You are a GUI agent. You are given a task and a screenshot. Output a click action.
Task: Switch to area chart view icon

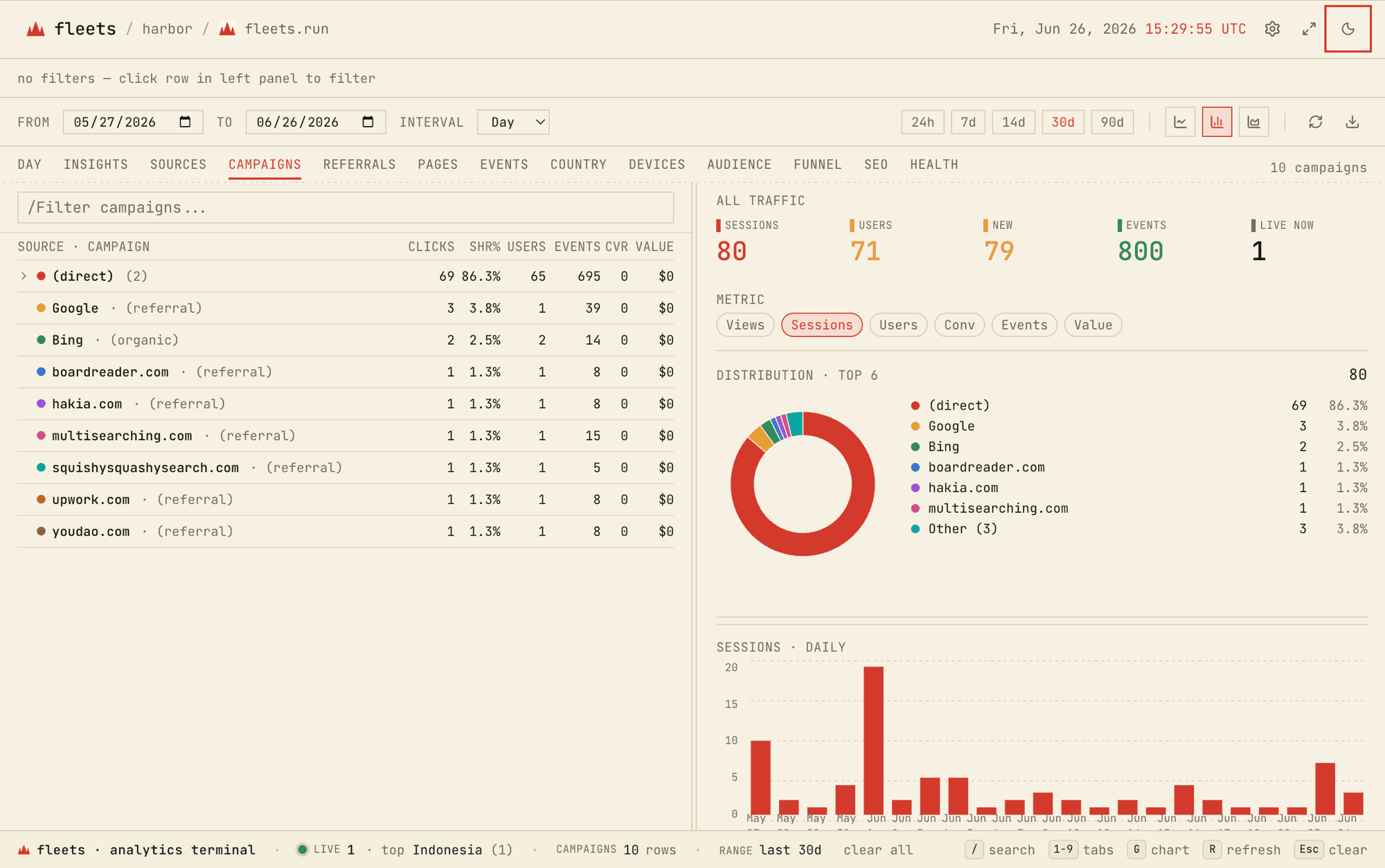1253,123
